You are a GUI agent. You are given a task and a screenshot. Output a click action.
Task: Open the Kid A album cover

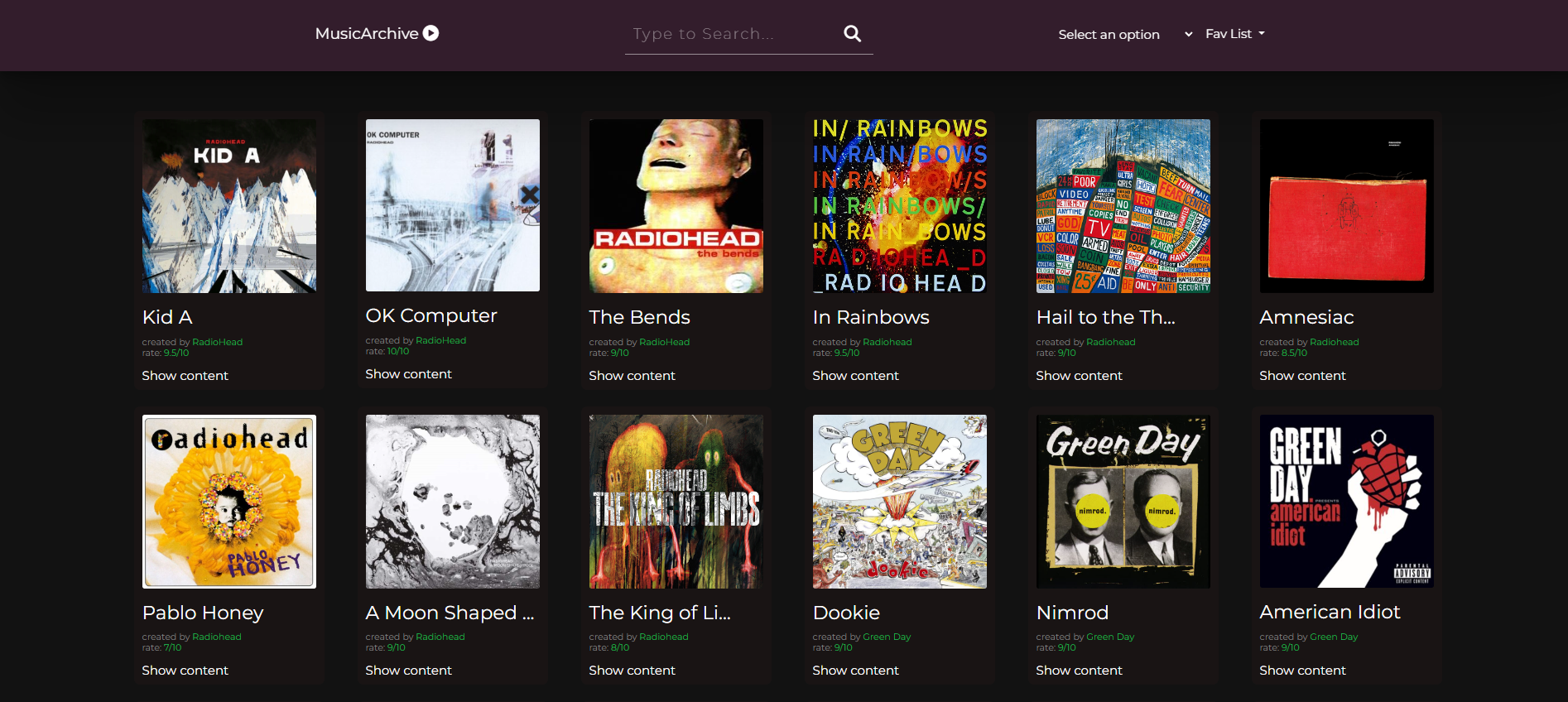click(229, 206)
